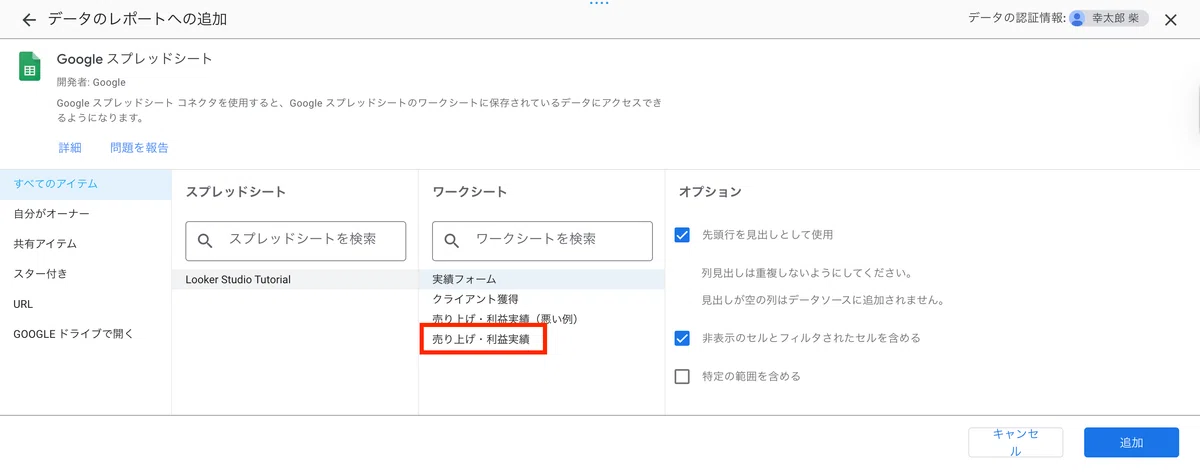Select GOOGLE ドライブで開く in sidebar
The height and width of the screenshot is (474, 1200).
tap(86, 334)
